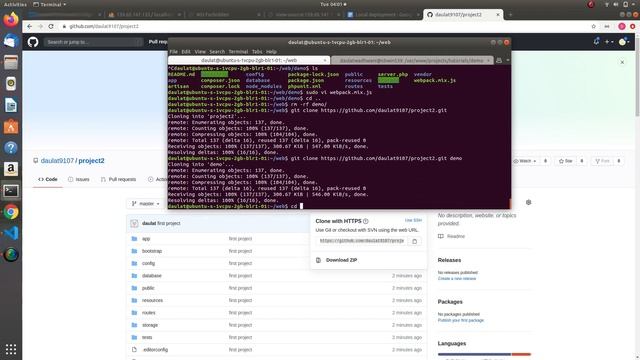Open LibreOffice Writer from the dock

11,105
